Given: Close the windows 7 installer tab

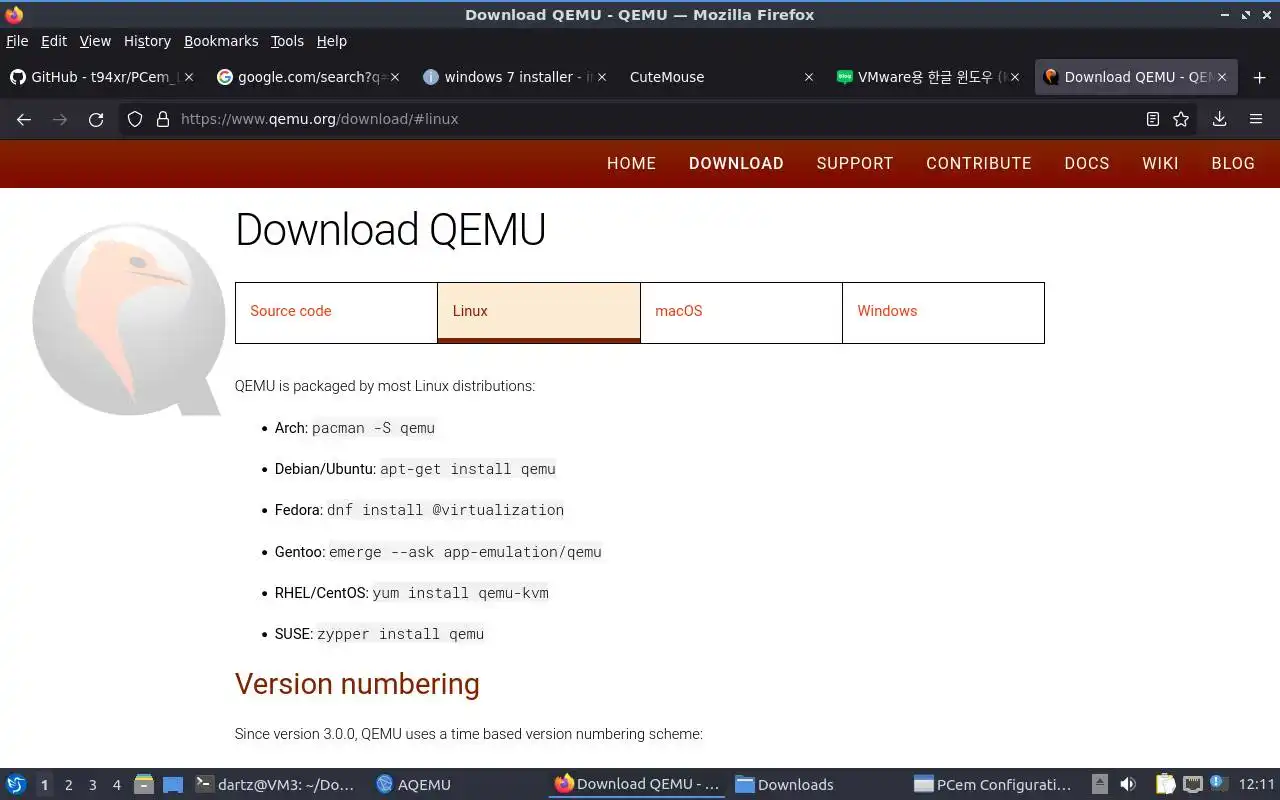Looking at the screenshot, I should tap(601, 77).
